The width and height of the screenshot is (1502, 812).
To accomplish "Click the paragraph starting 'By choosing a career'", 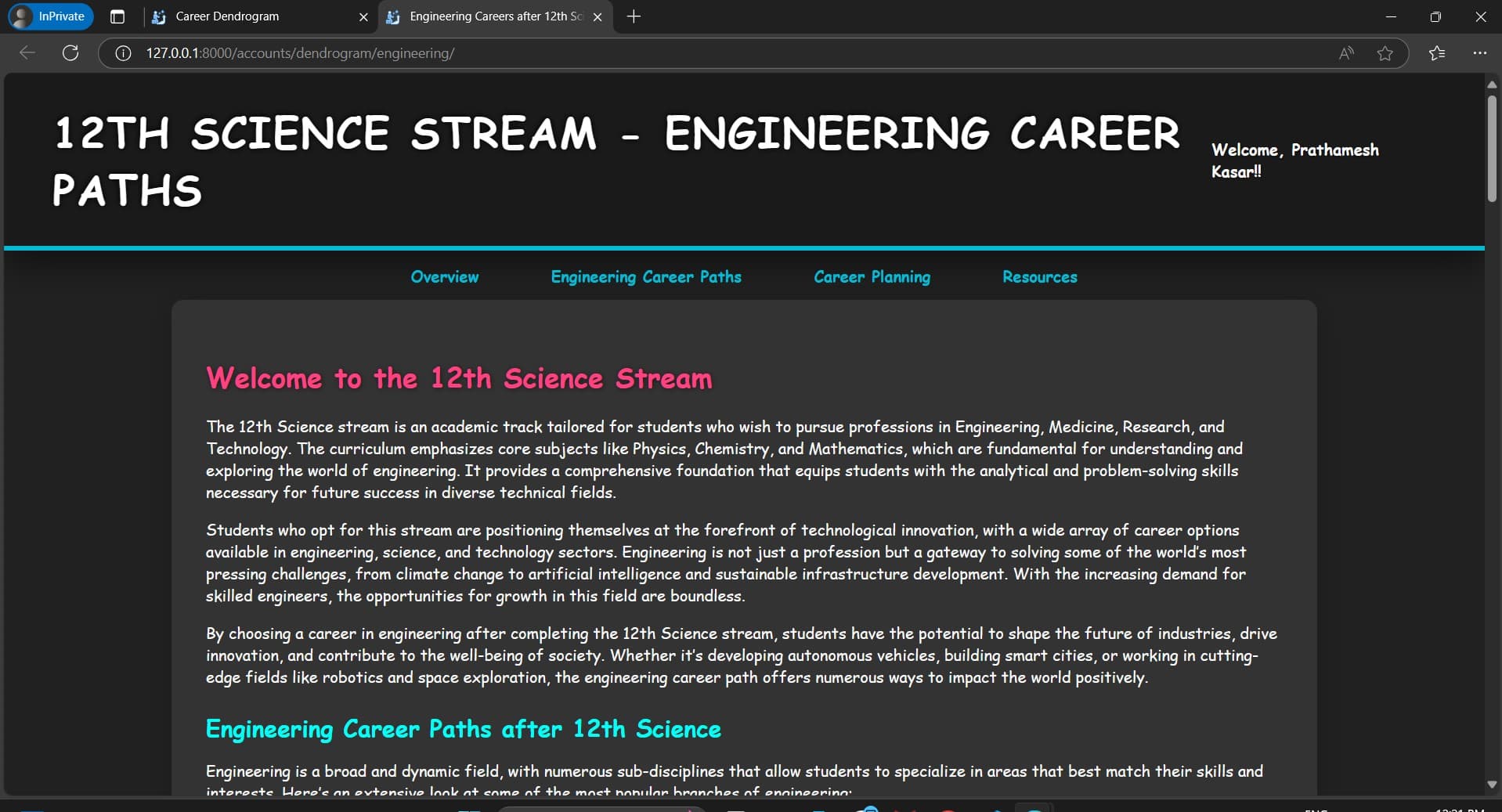I will (742, 655).
